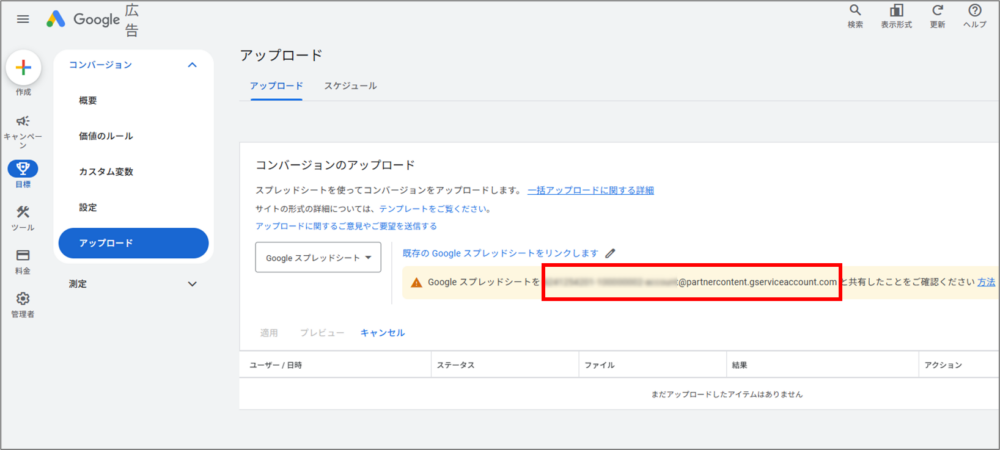Open the hamburger main menu
This screenshot has width=1000, height=450.
click(x=23, y=19)
